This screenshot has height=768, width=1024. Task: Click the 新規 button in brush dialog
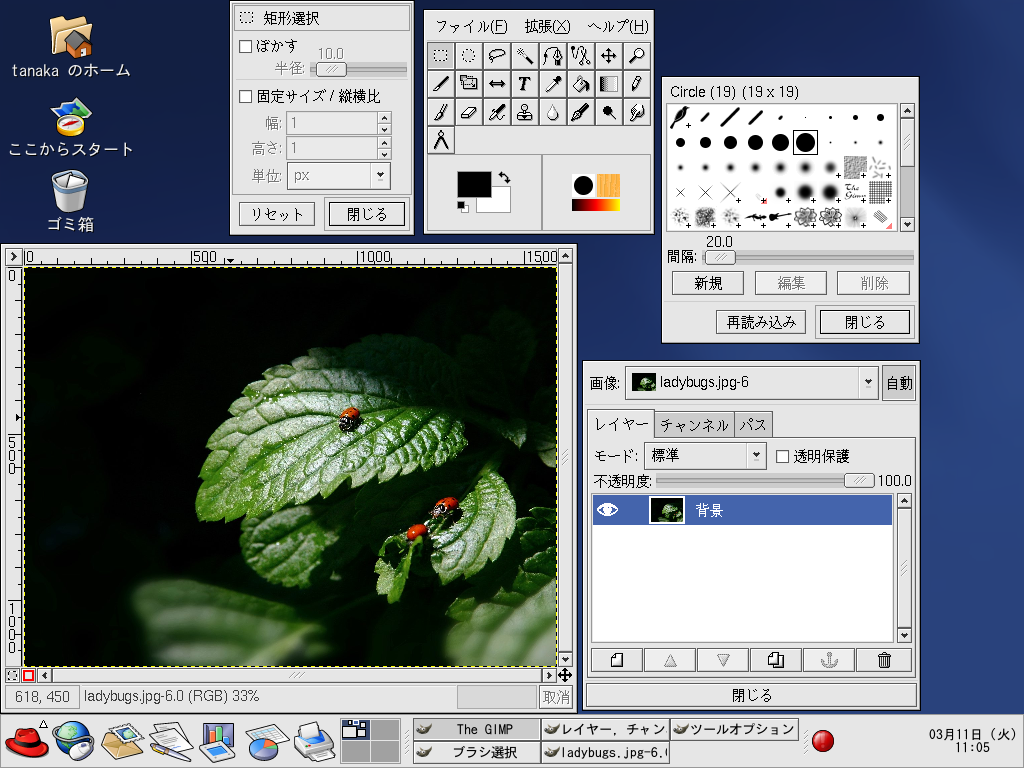pos(707,283)
